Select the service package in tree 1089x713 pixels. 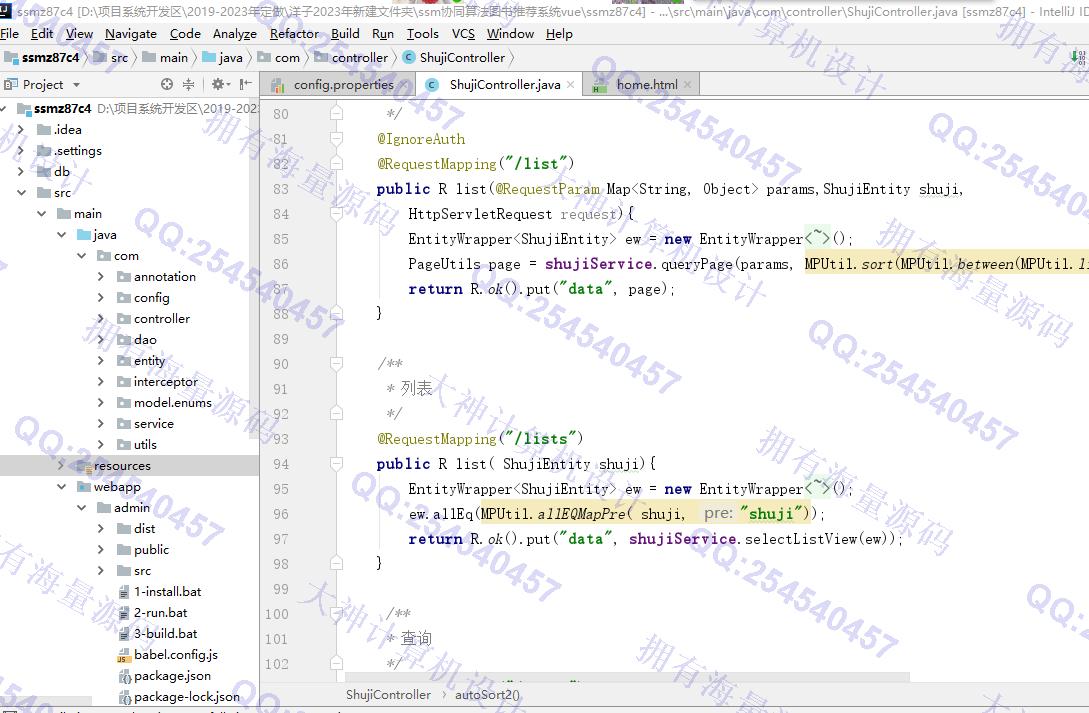tap(153, 423)
